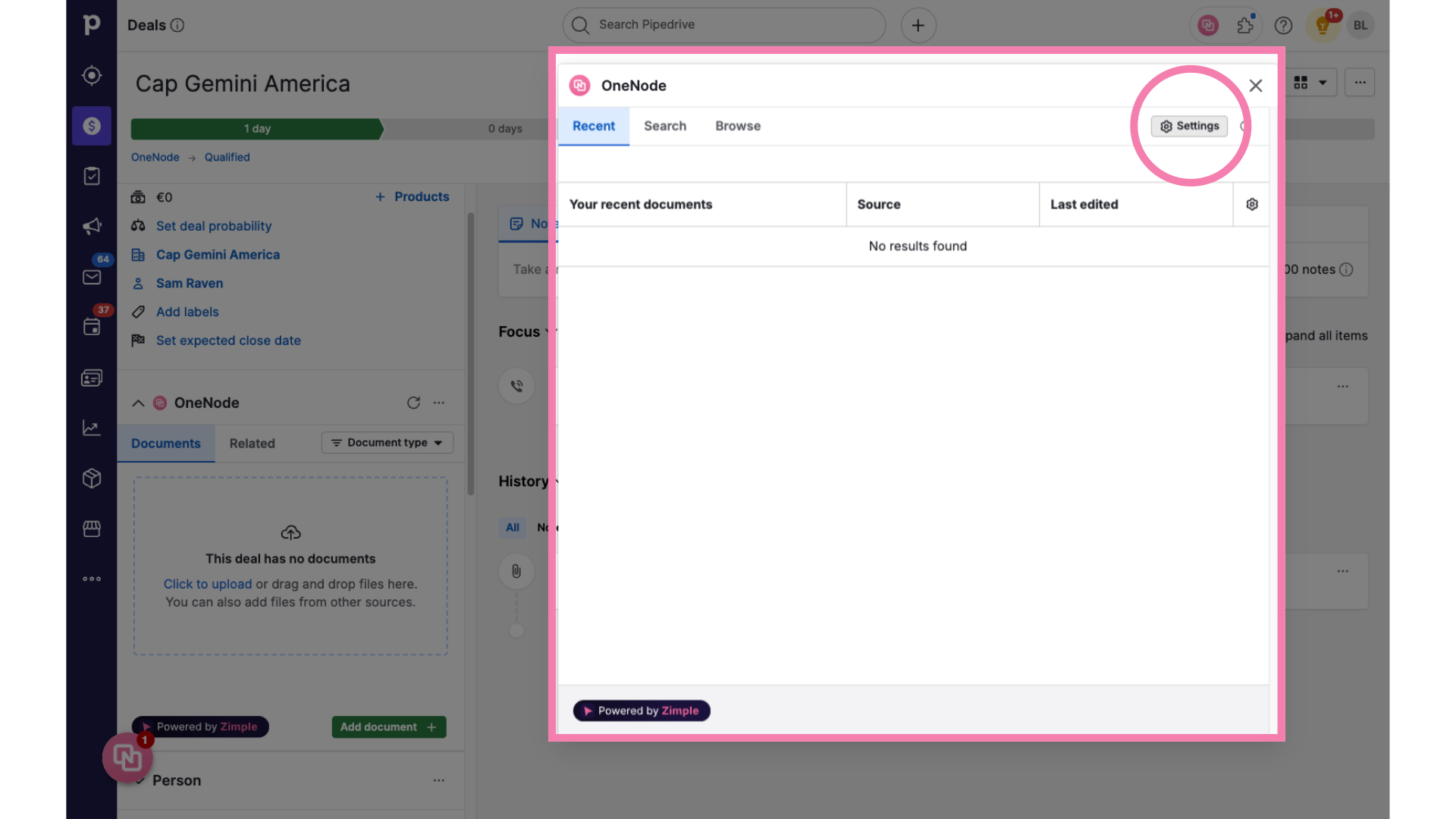The image size is (1456, 819).
Task: Click the add new item plus icon
Action: coord(917,25)
